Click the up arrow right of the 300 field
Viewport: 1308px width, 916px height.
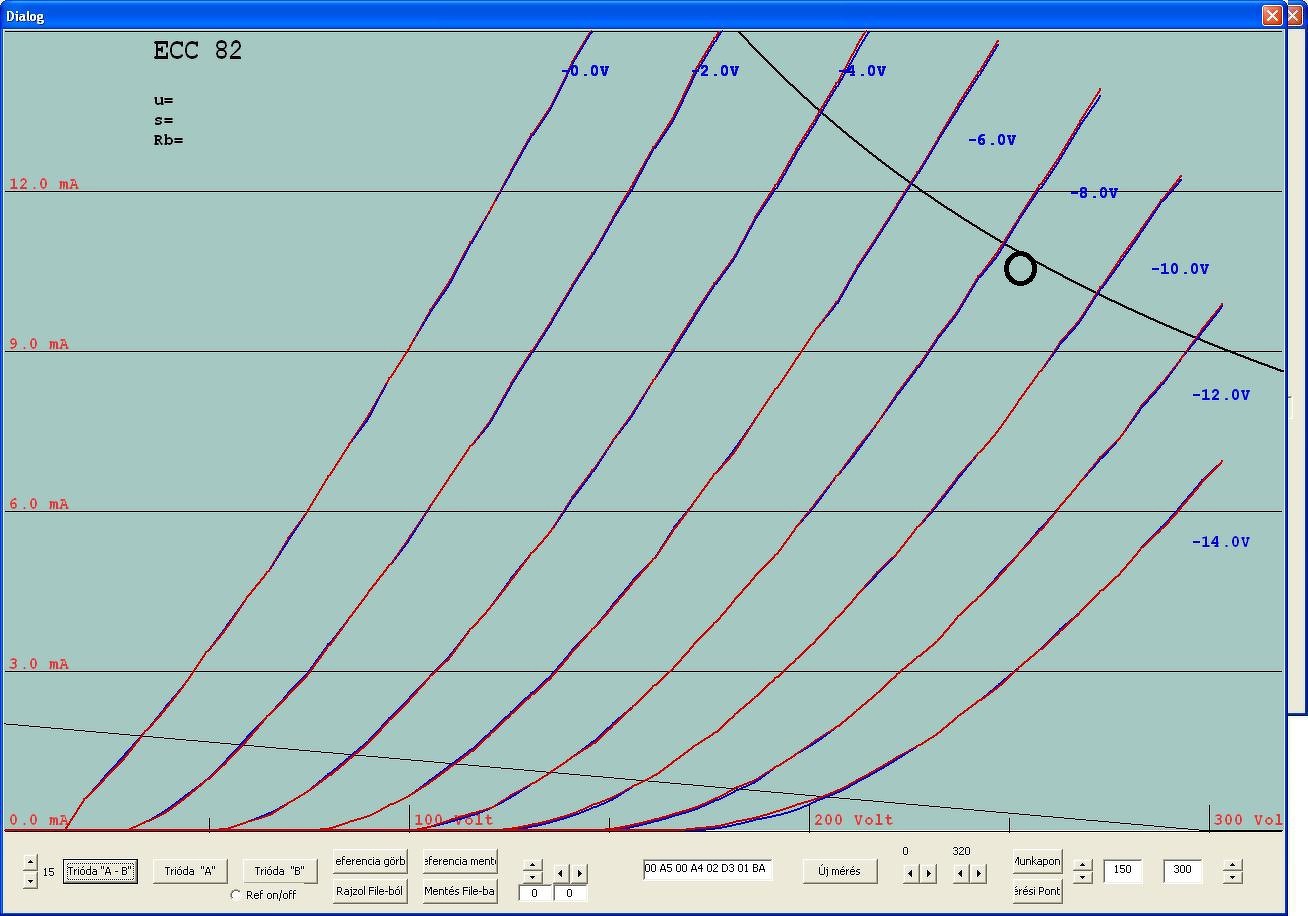pyautogui.click(x=1233, y=865)
